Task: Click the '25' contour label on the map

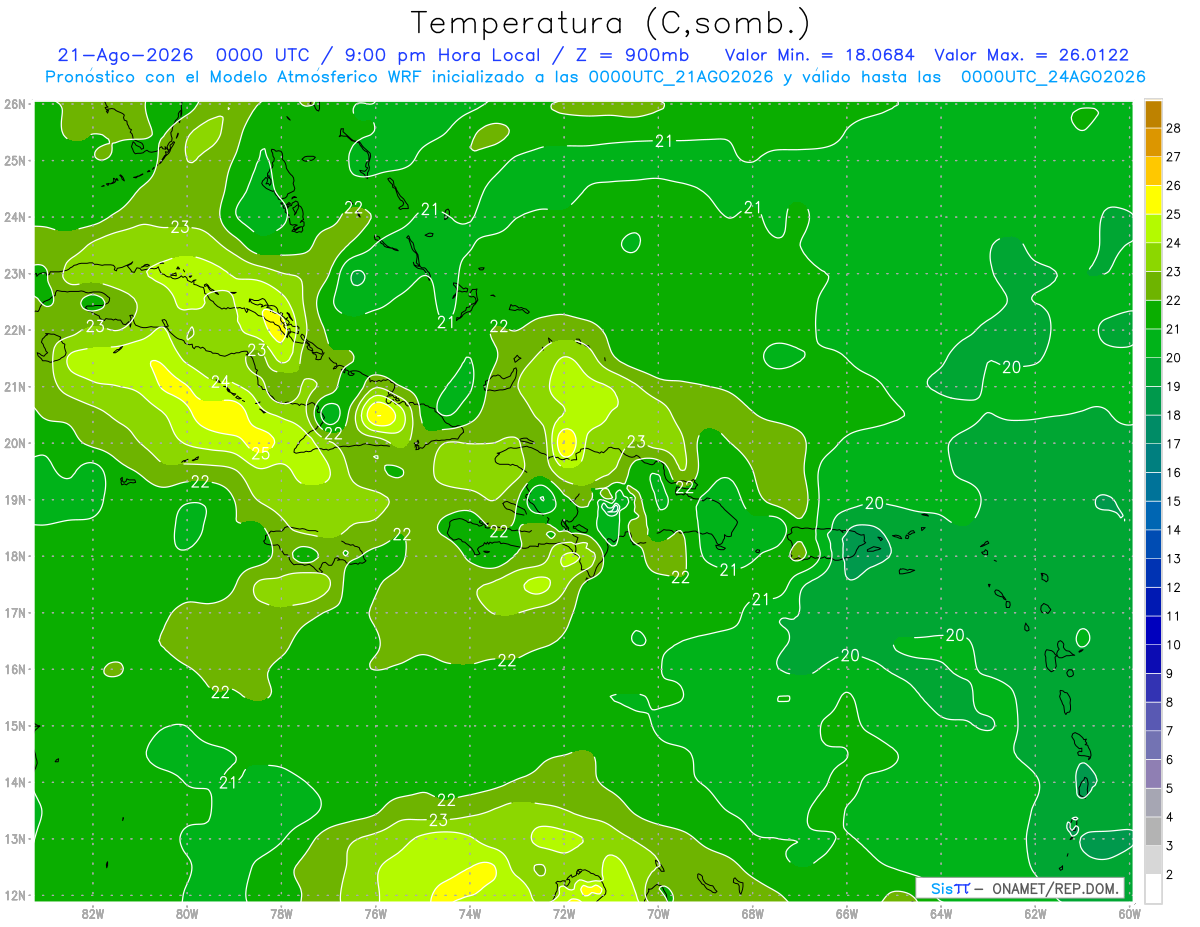Action: (260, 454)
